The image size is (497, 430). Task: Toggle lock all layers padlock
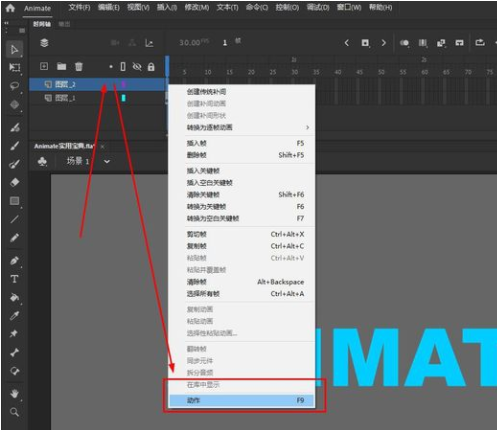click(151, 67)
